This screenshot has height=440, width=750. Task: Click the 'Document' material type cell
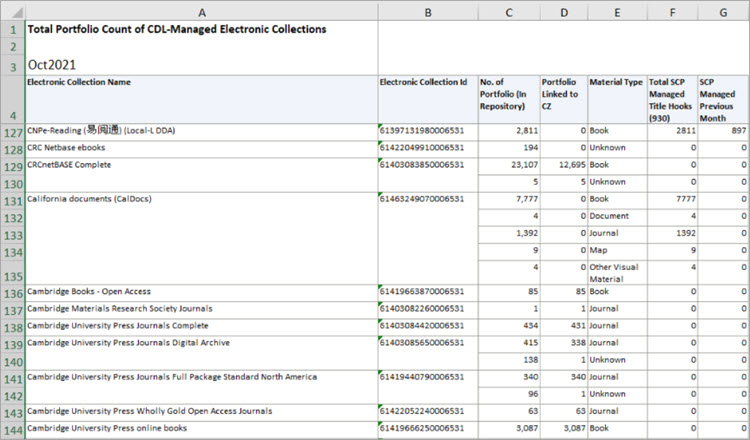[x=618, y=218]
